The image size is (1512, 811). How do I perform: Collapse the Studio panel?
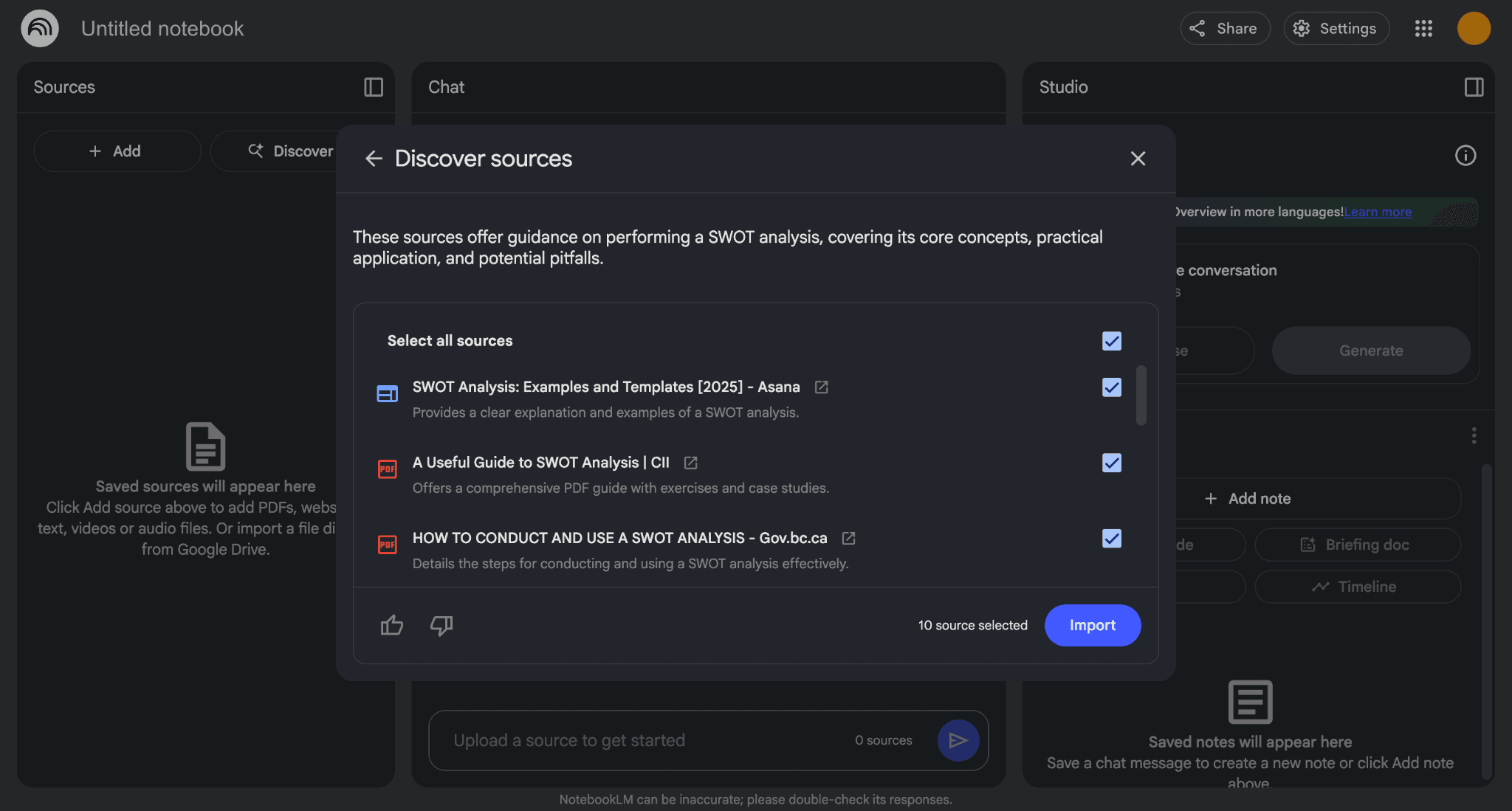point(1473,87)
